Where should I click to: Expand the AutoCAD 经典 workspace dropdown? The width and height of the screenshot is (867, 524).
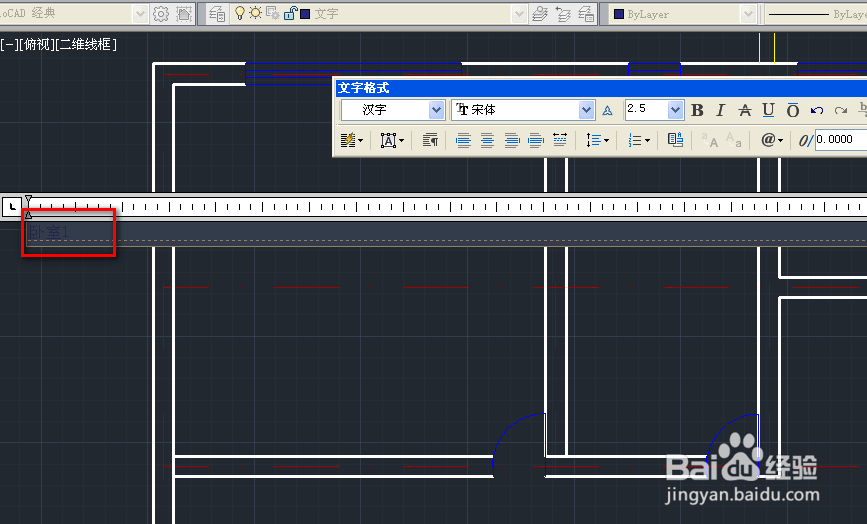pos(140,14)
